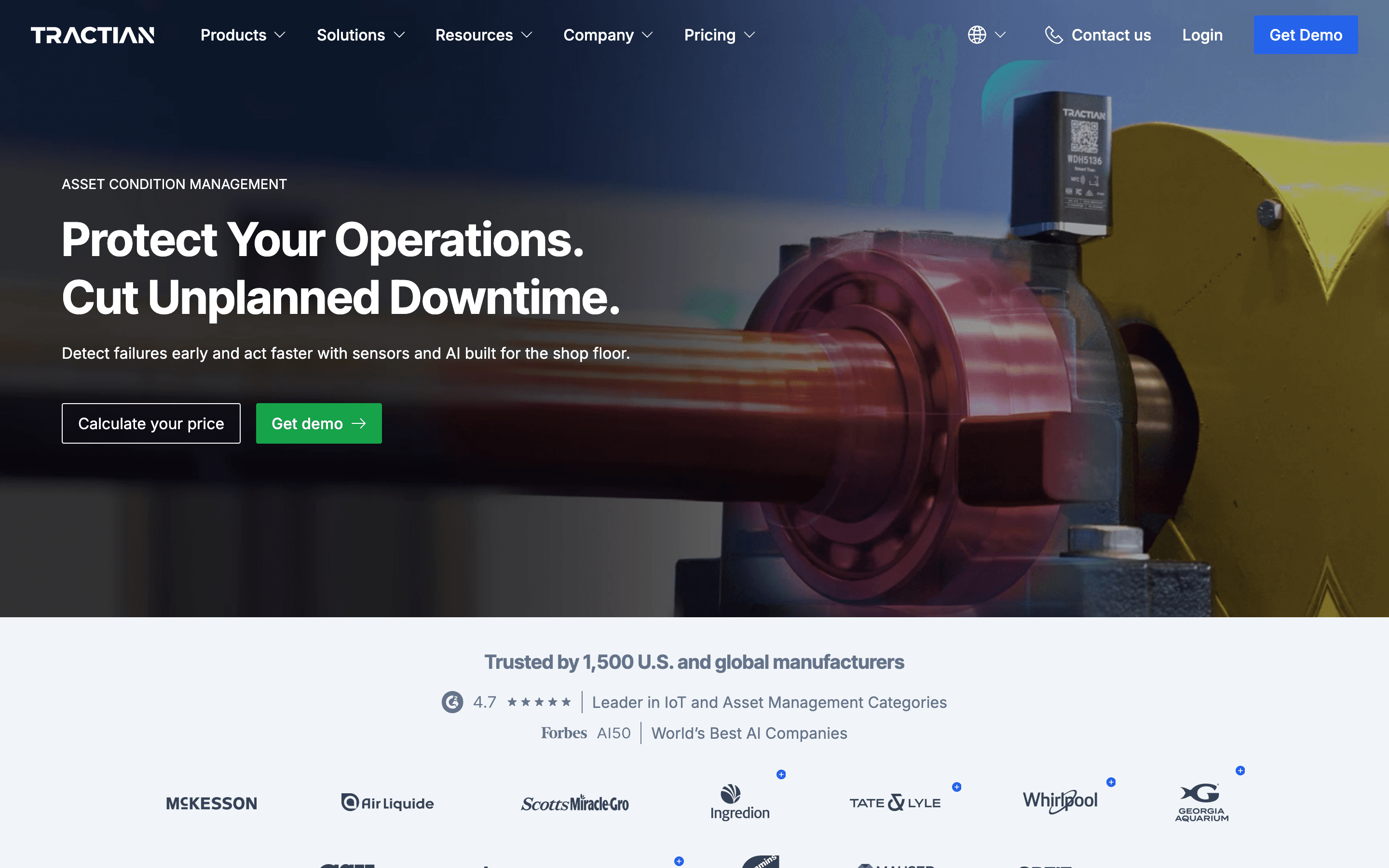Click the "4.7" rating value
This screenshot has width=1389, height=868.
(x=484, y=702)
